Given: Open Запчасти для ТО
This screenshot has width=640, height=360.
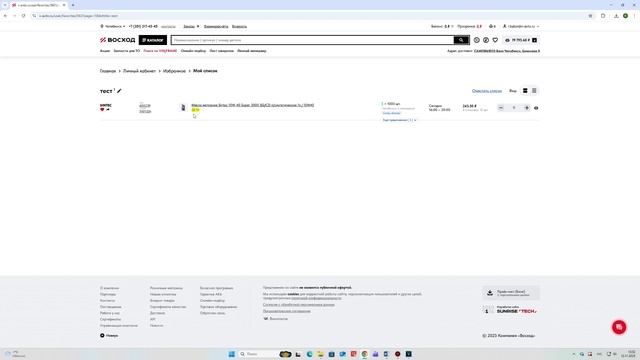Looking at the screenshot, I should [127, 51].
